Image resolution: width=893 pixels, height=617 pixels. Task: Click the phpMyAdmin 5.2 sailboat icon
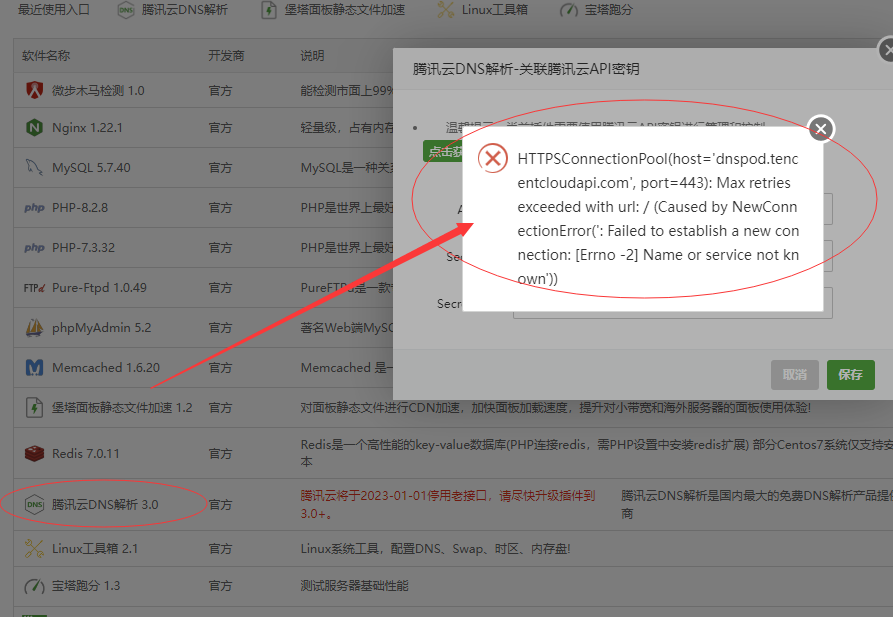click(35, 328)
